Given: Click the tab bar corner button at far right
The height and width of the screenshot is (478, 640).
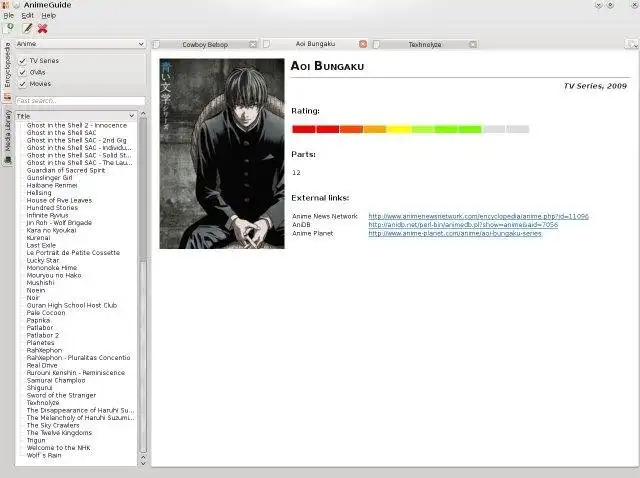Looking at the screenshot, I should tap(631, 44).
